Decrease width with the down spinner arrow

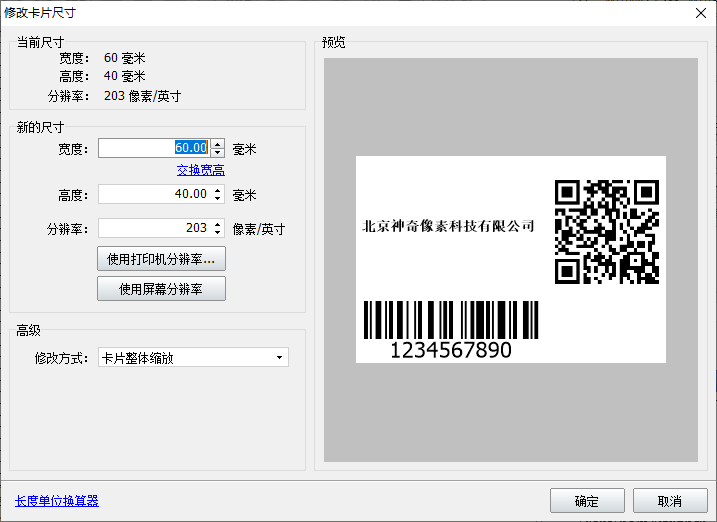click(x=218, y=153)
